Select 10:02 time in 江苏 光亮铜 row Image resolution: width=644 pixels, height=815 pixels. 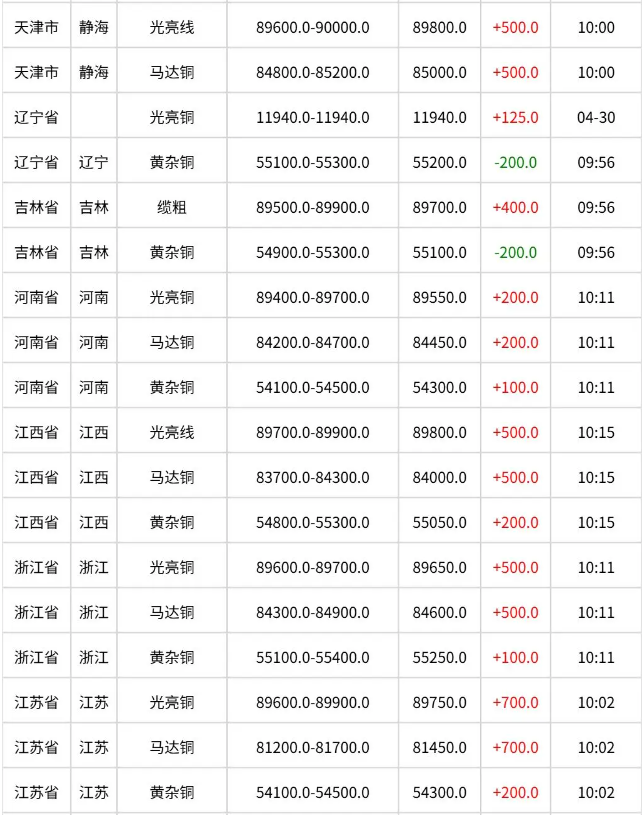[x=596, y=703]
